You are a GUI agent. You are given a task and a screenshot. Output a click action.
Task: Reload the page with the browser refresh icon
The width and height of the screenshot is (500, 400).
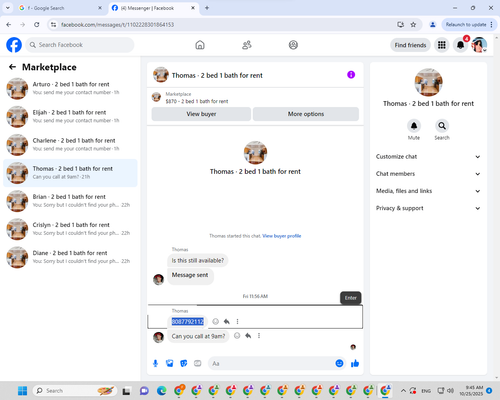pos(37,24)
